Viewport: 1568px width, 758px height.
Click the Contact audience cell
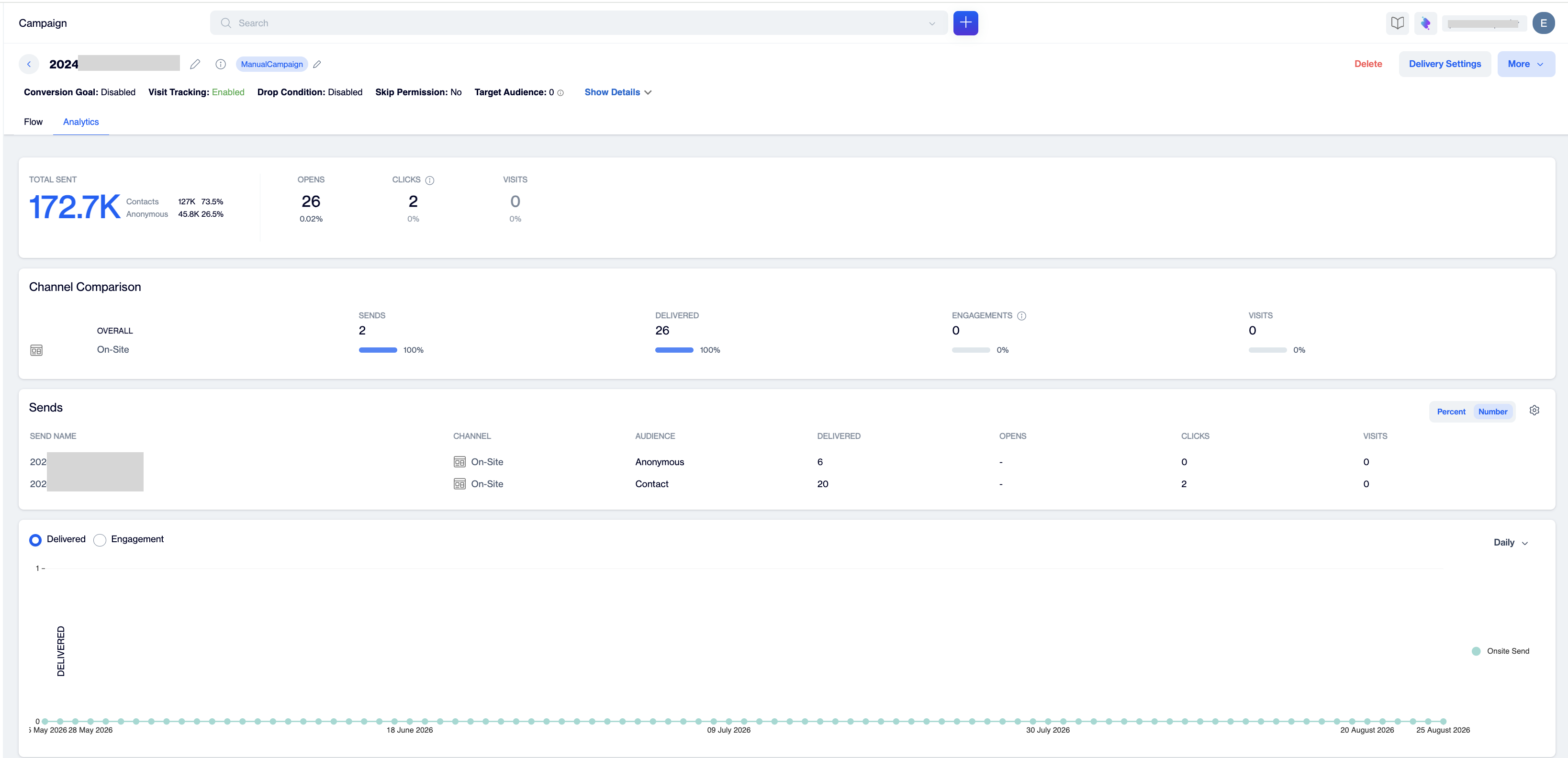[x=651, y=484]
